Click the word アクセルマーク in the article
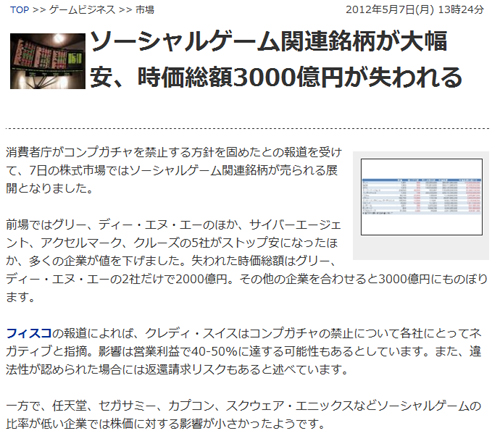This screenshot has width=500, height=436. 81,243
